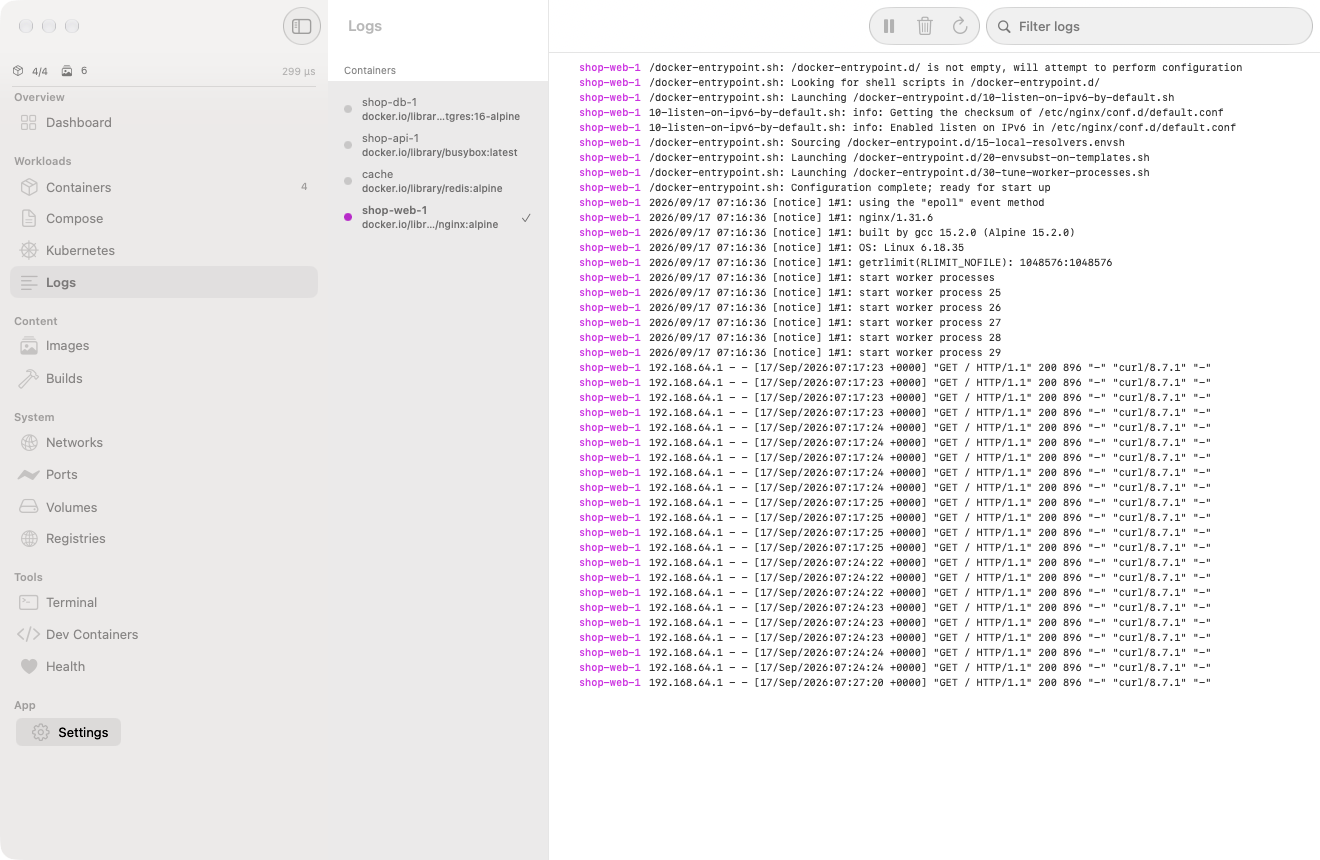The image size is (1320, 860).
Task: Click the Dev Containers code icon
Action: (x=28, y=635)
